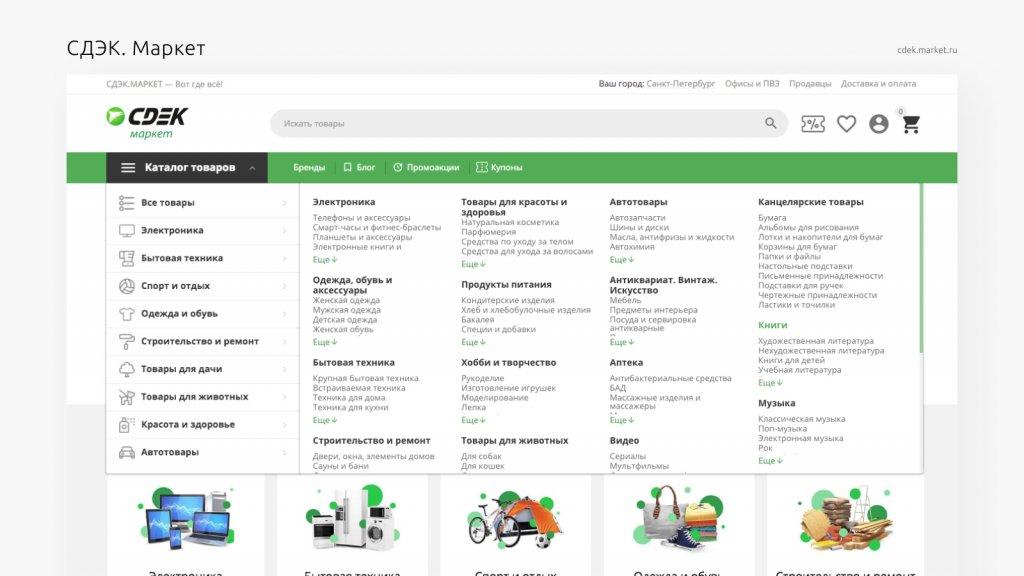Image resolution: width=1024 pixels, height=576 pixels.
Task: Open the user account icon
Action: pos(878,123)
